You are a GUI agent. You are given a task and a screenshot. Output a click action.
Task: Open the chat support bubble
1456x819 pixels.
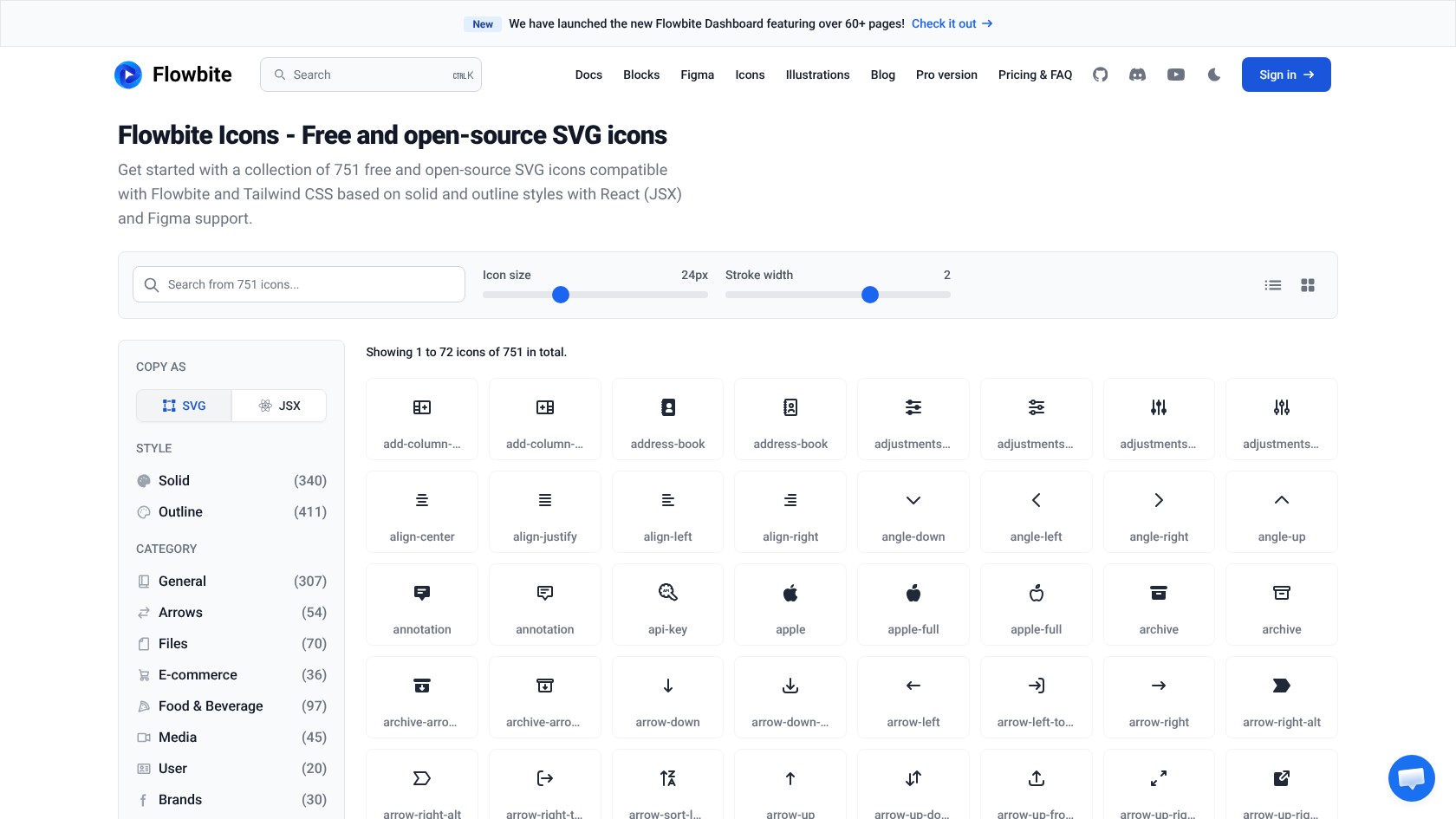click(x=1411, y=778)
